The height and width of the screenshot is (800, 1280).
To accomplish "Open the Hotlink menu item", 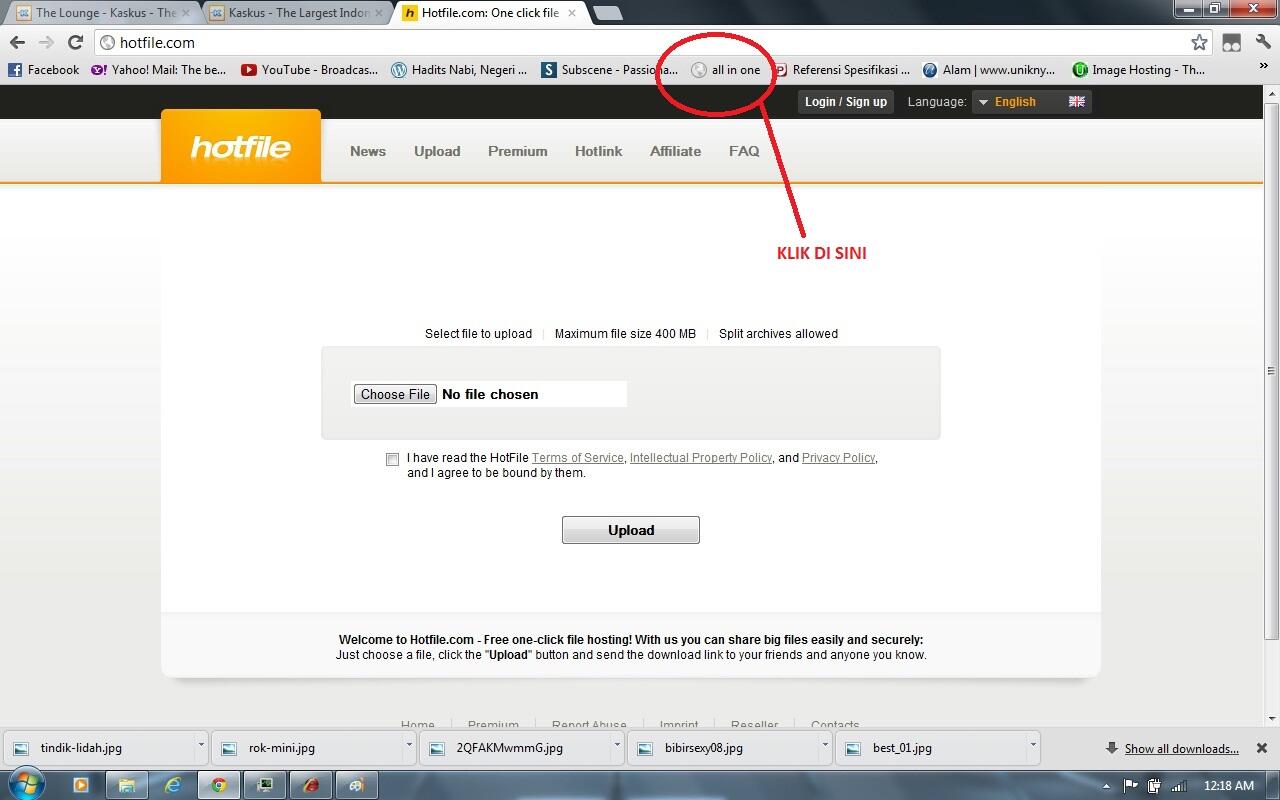I will (x=599, y=151).
